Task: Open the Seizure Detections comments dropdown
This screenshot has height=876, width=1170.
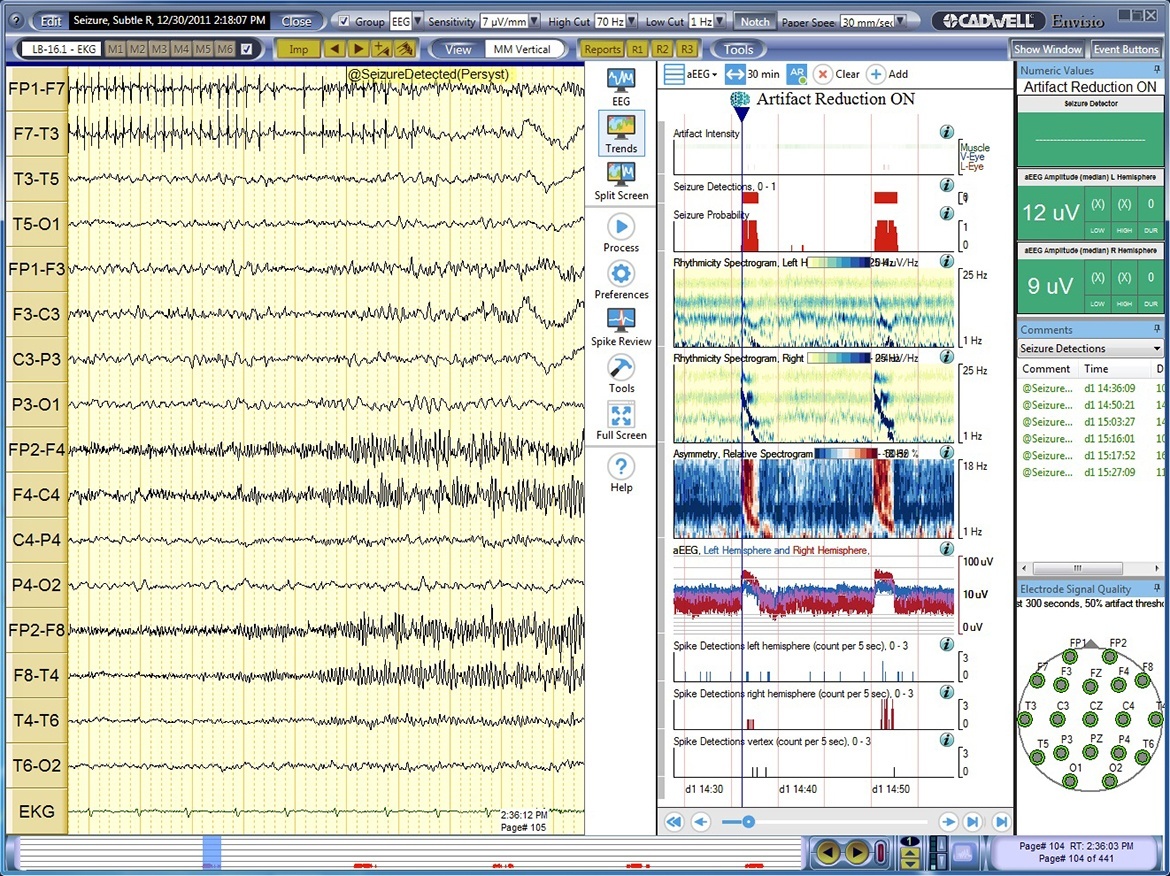Action: click(x=1090, y=348)
